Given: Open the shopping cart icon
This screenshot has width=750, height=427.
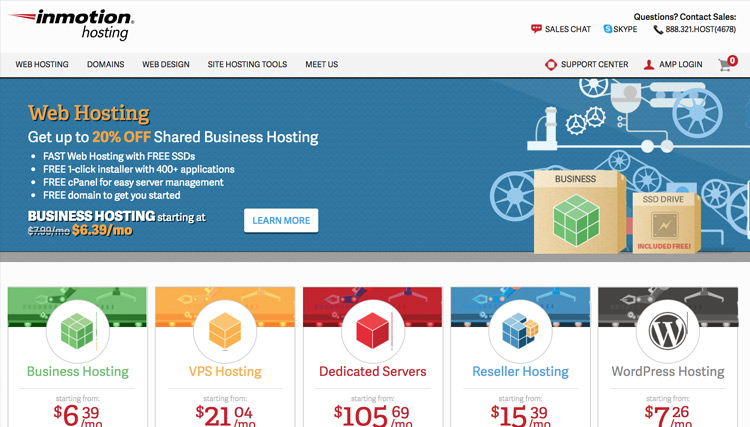Looking at the screenshot, I should pyautogui.click(x=725, y=66).
